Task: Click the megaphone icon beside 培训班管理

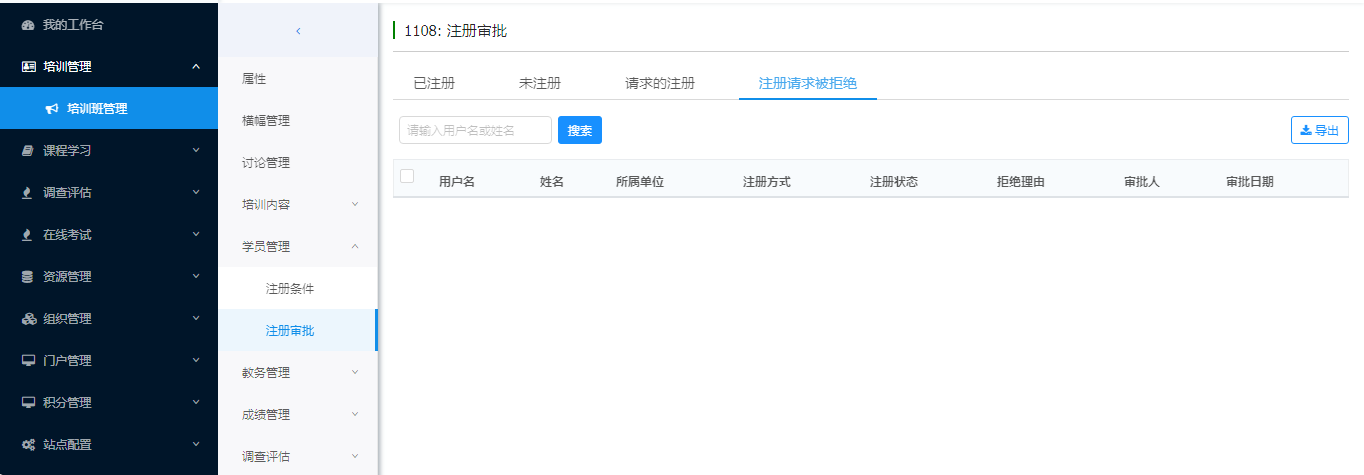Action: (x=52, y=109)
